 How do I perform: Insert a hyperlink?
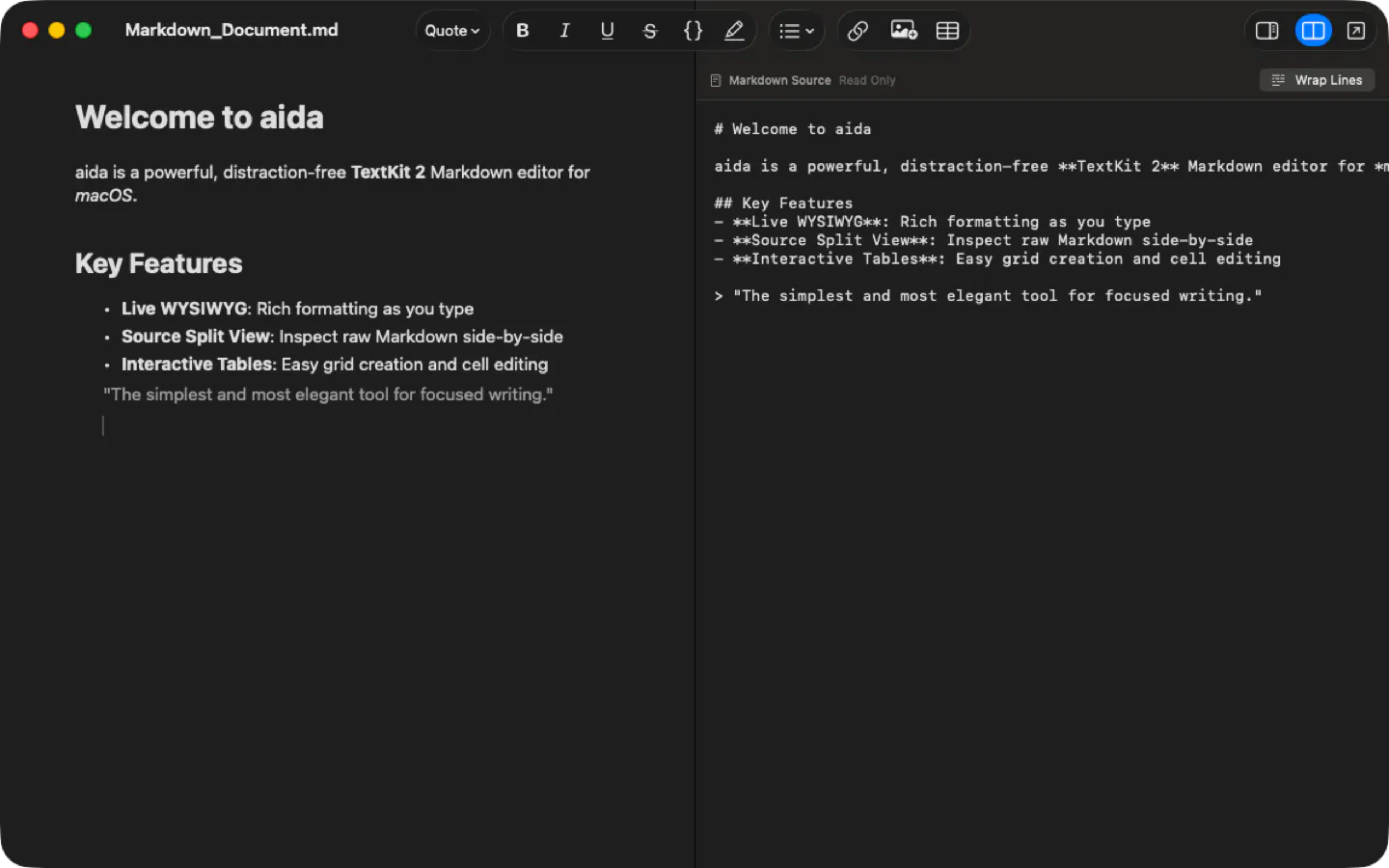[858, 31]
